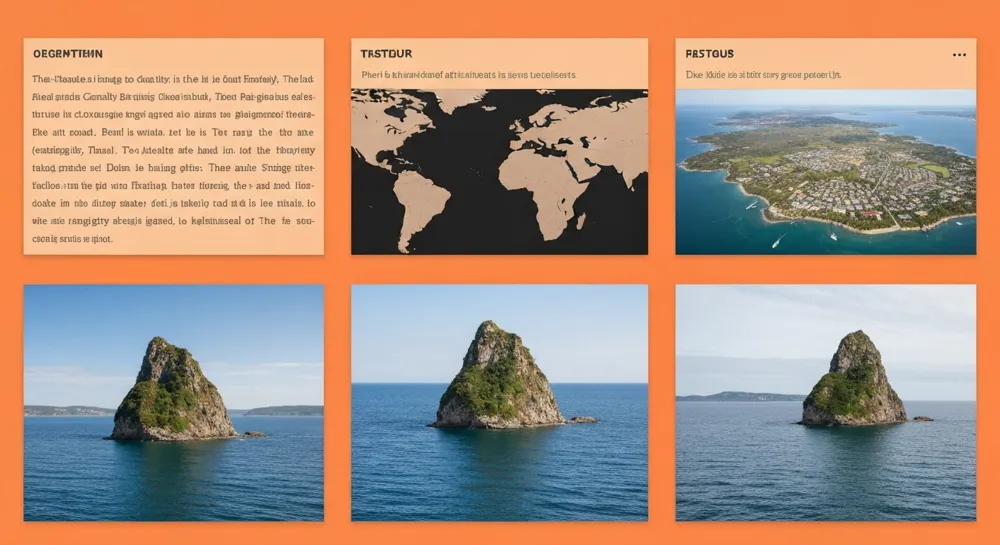Open the bottom-right rocky island photo
This screenshot has height=545, width=1000.
click(825, 402)
